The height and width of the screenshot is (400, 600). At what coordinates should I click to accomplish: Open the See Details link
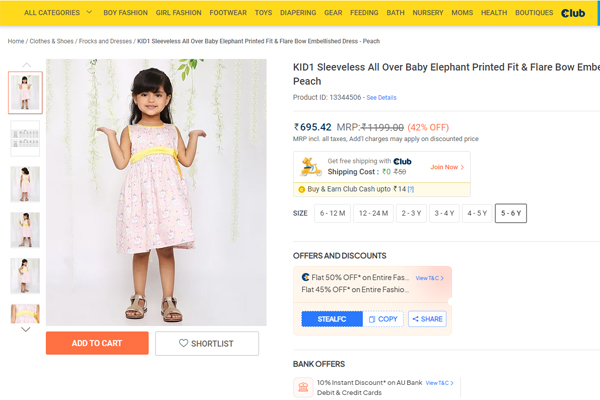[381, 98]
